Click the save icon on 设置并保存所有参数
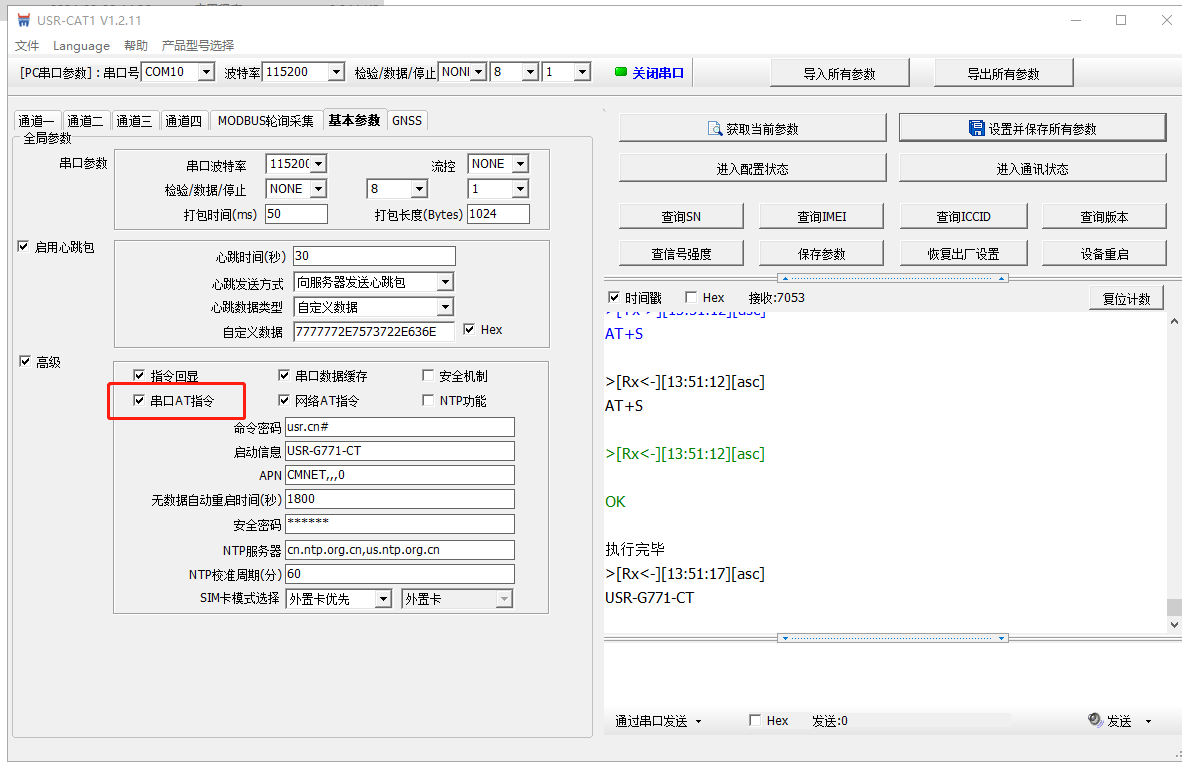Image resolution: width=1182 pixels, height=767 pixels. click(x=977, y=128)
